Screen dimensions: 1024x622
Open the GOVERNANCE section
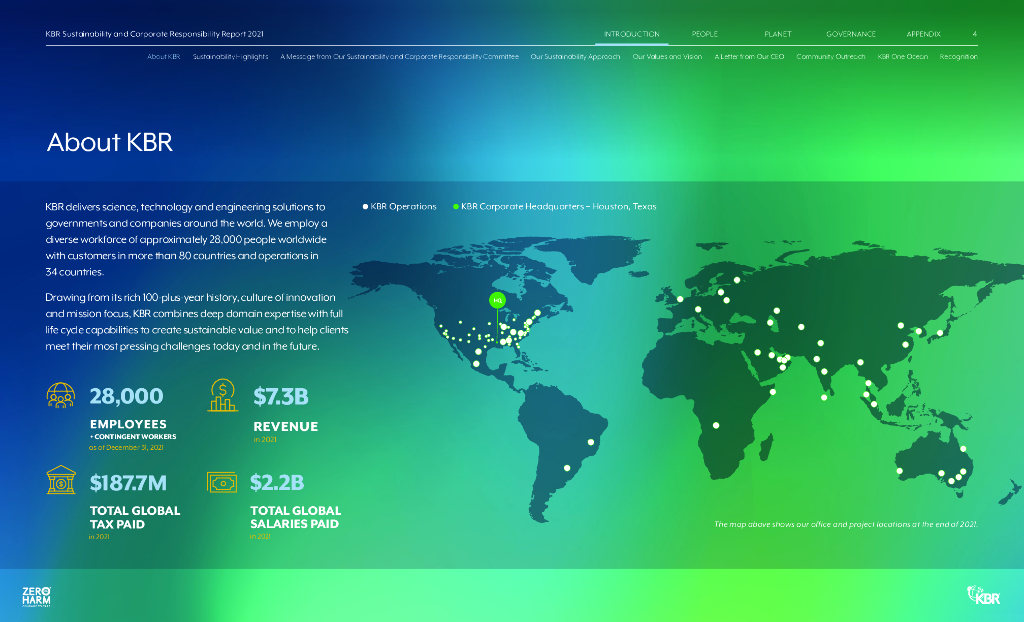851,34
